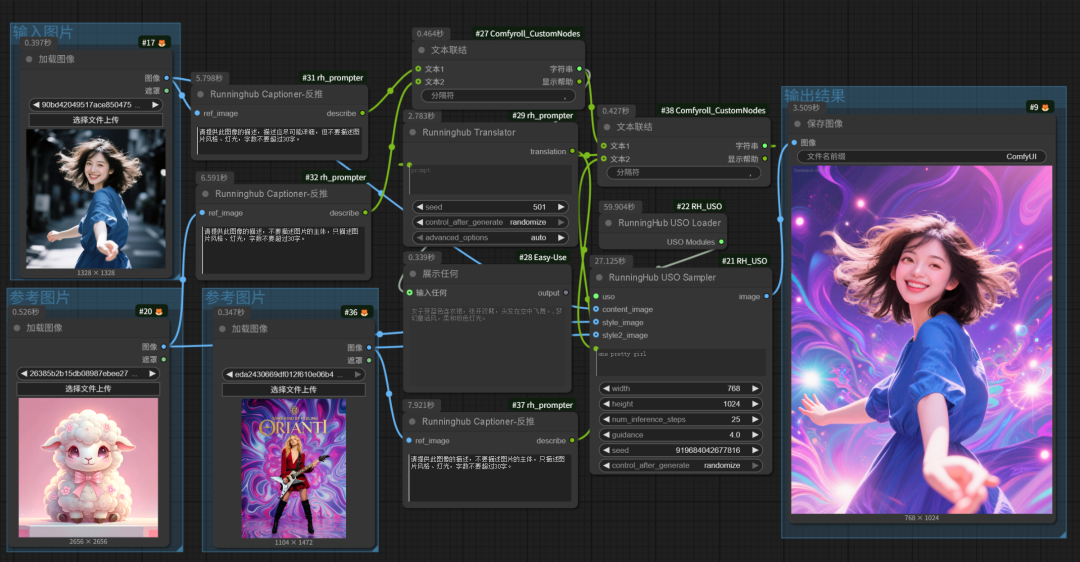Collapse the 加载图像 node in 输入图片 group

coord(29,59)
